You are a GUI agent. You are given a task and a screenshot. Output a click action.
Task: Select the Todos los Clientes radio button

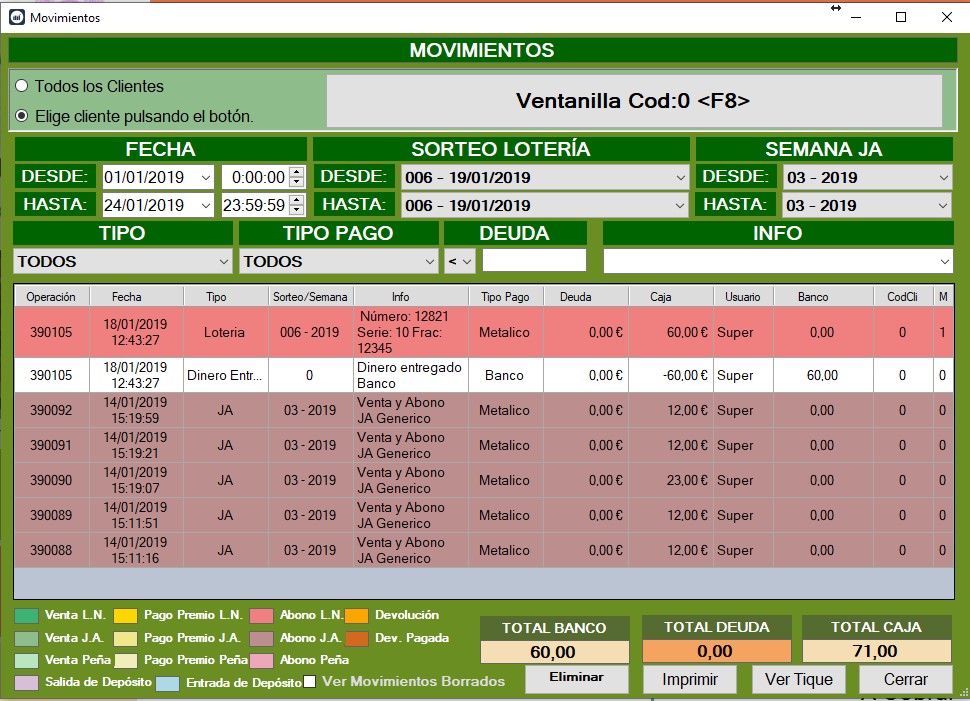tap(22, 86)
